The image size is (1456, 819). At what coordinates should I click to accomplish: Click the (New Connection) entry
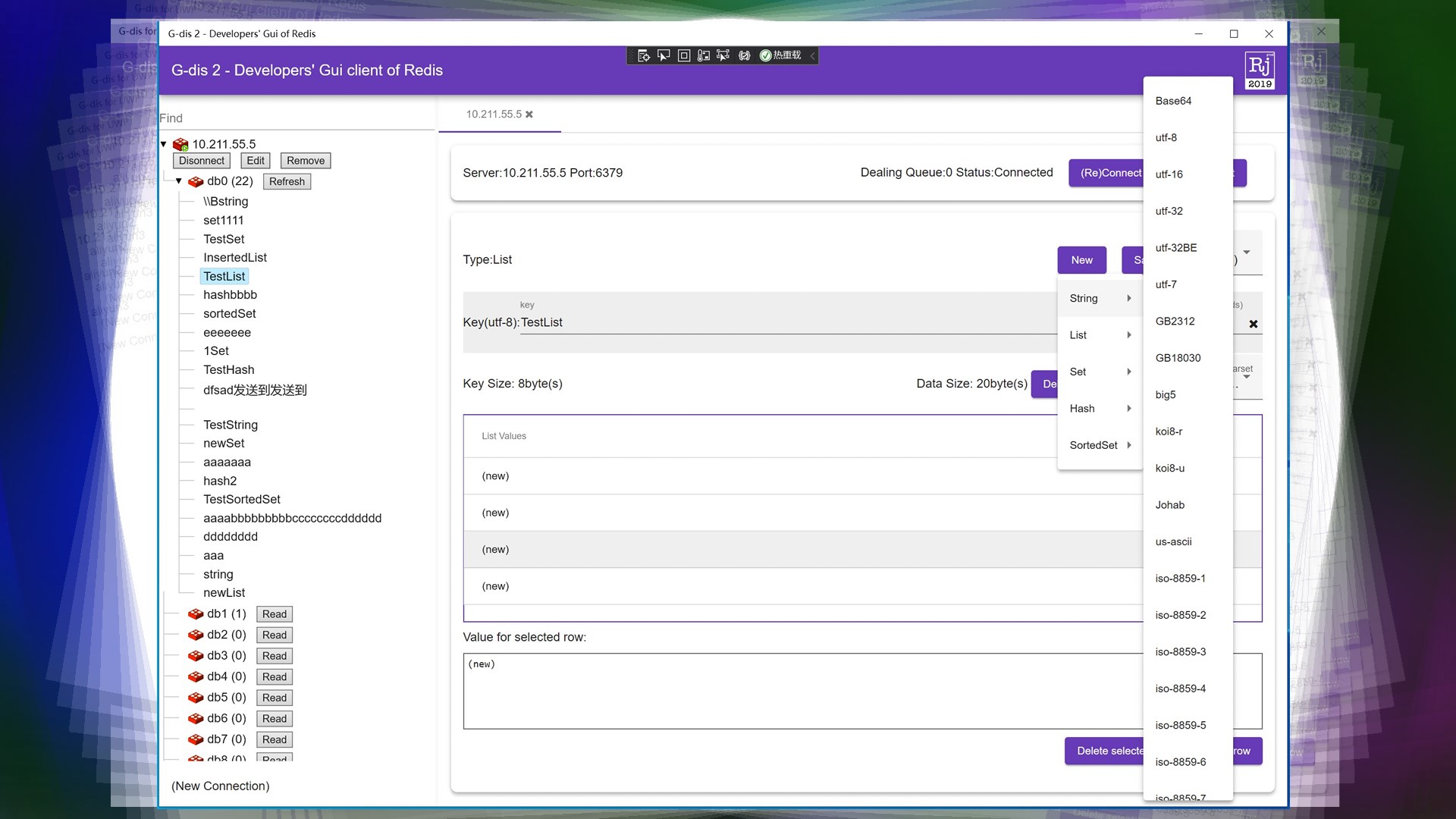(221, 786)
